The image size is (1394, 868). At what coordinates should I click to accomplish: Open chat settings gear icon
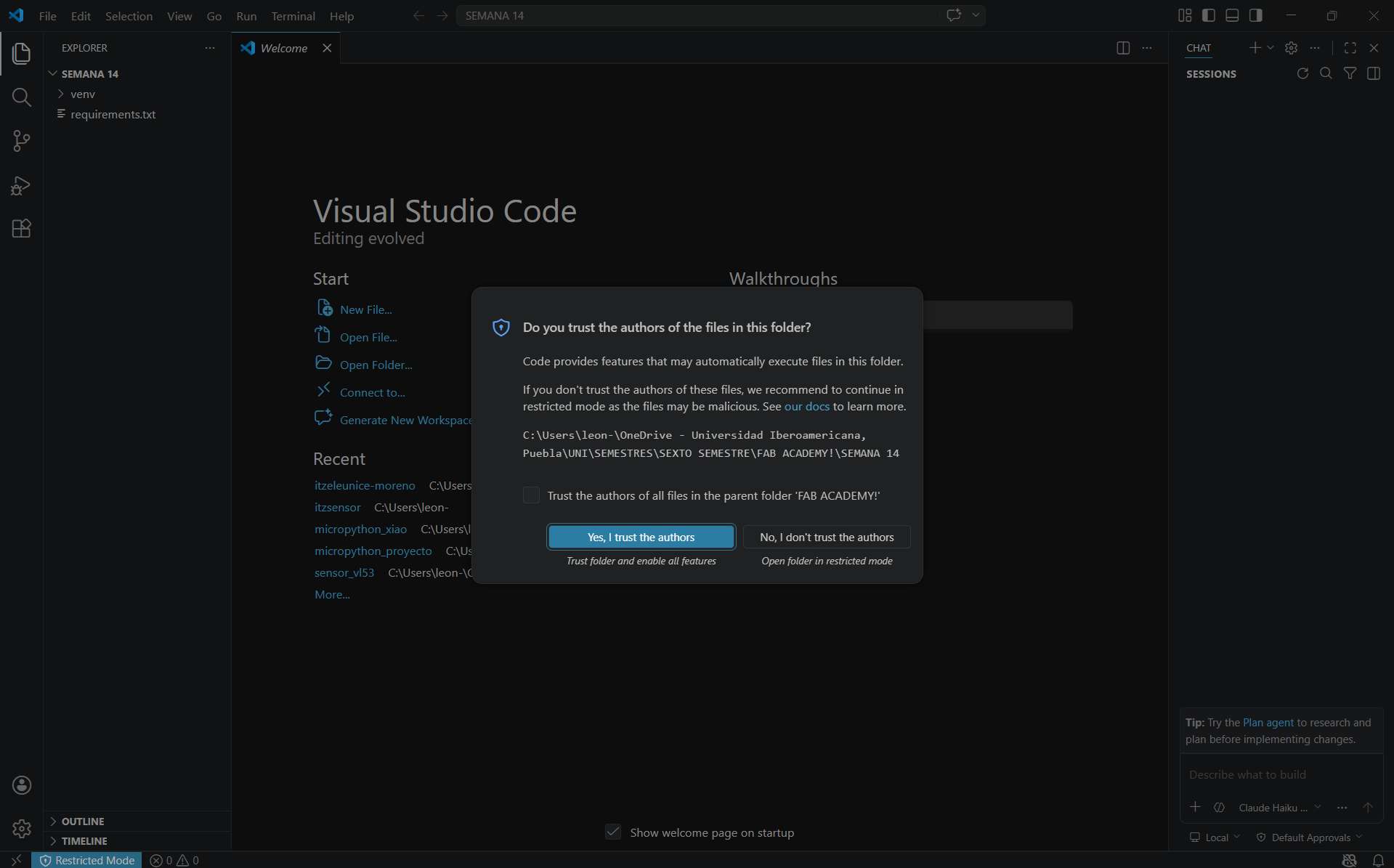coord(1291,48)
